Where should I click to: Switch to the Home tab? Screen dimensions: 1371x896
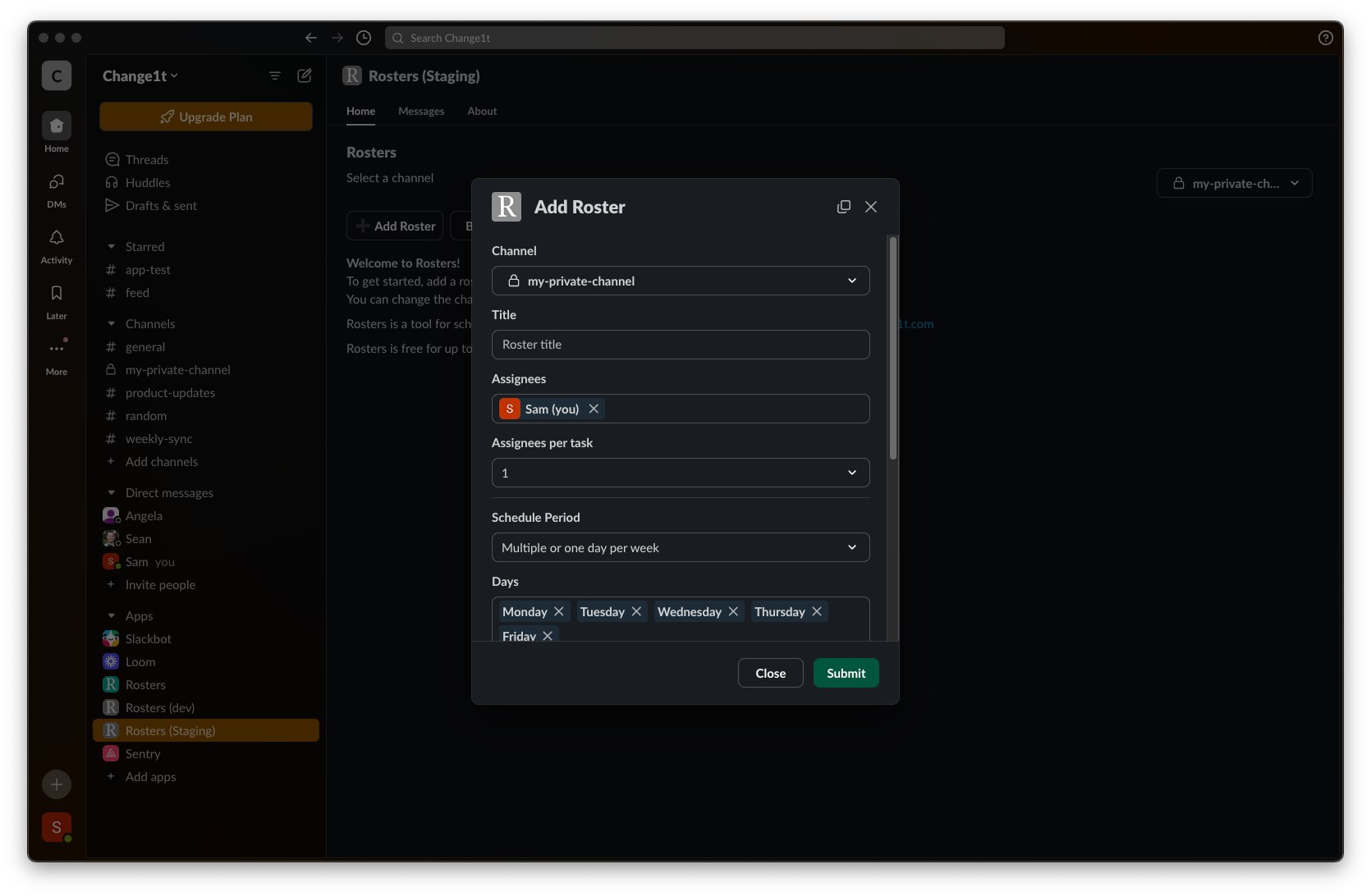pos(360,111)
